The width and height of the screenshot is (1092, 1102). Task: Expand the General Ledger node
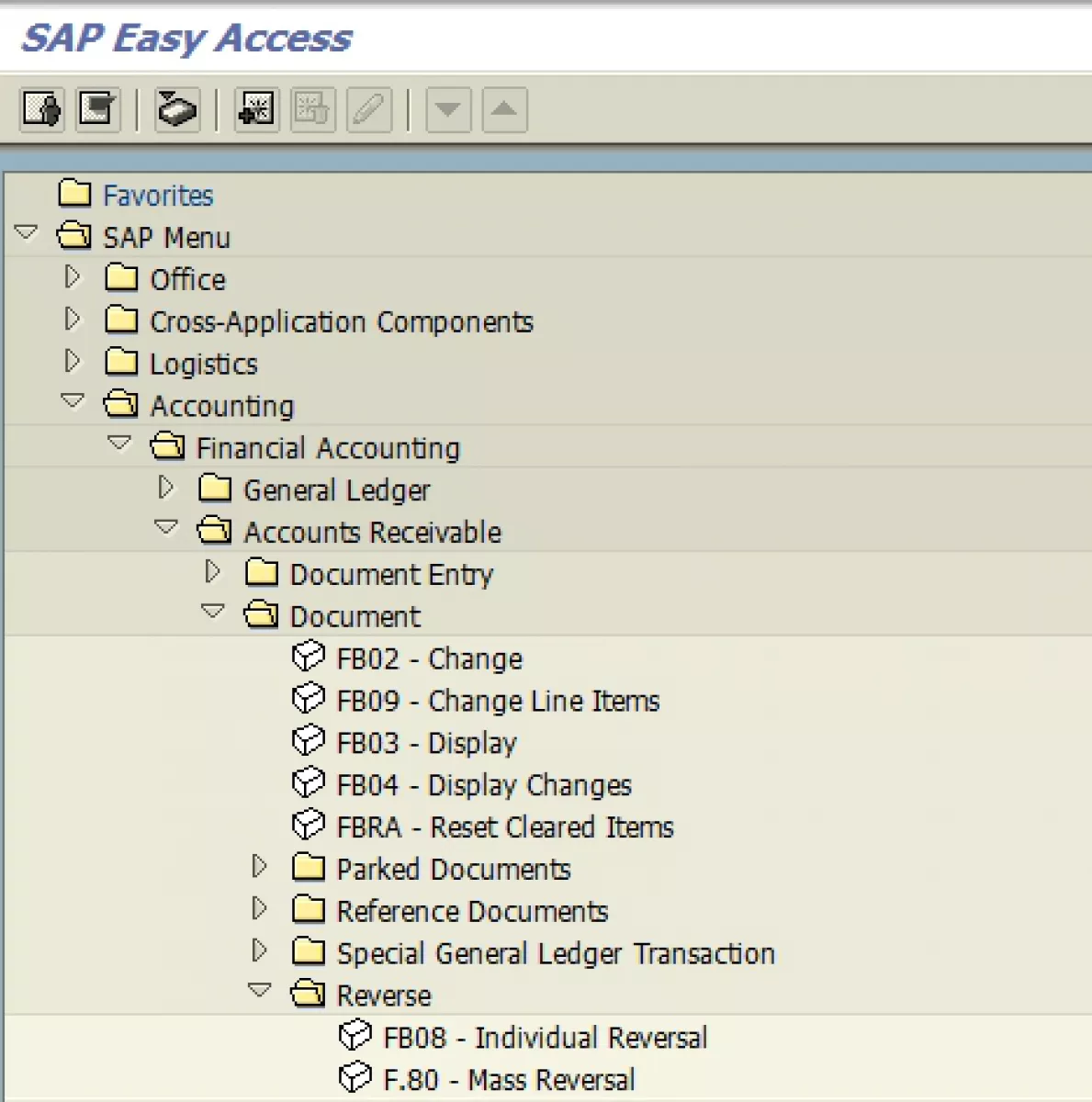(166, 487)
